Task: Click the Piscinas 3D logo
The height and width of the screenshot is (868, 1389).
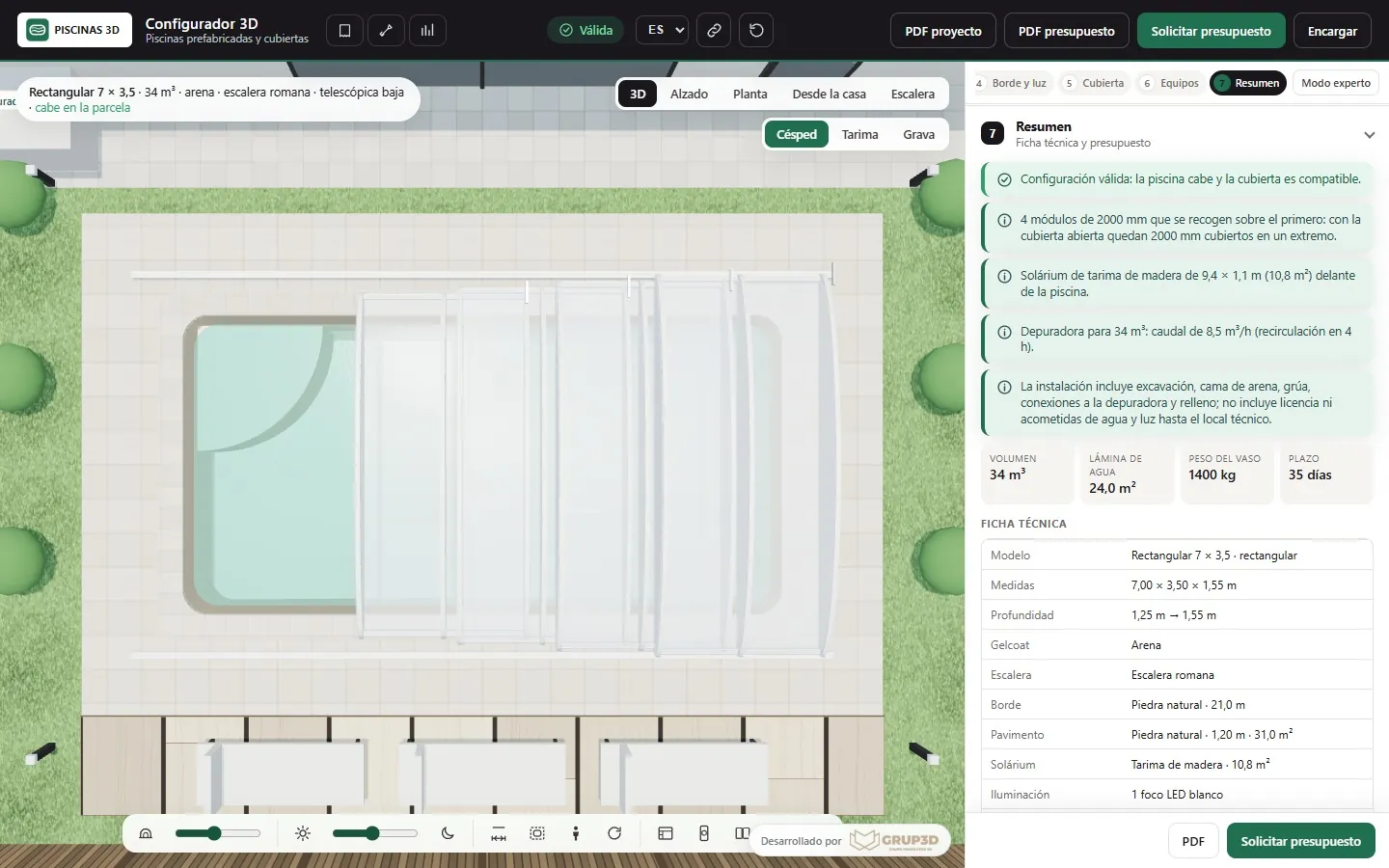Action: (73, 30)
